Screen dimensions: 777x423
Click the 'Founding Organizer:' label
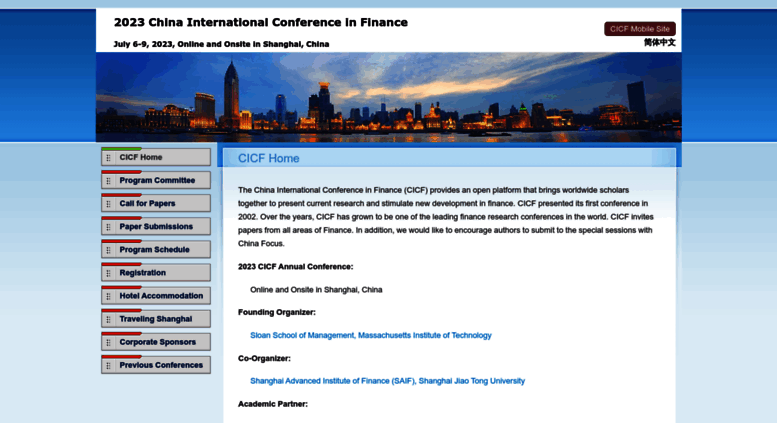point(277,313)
